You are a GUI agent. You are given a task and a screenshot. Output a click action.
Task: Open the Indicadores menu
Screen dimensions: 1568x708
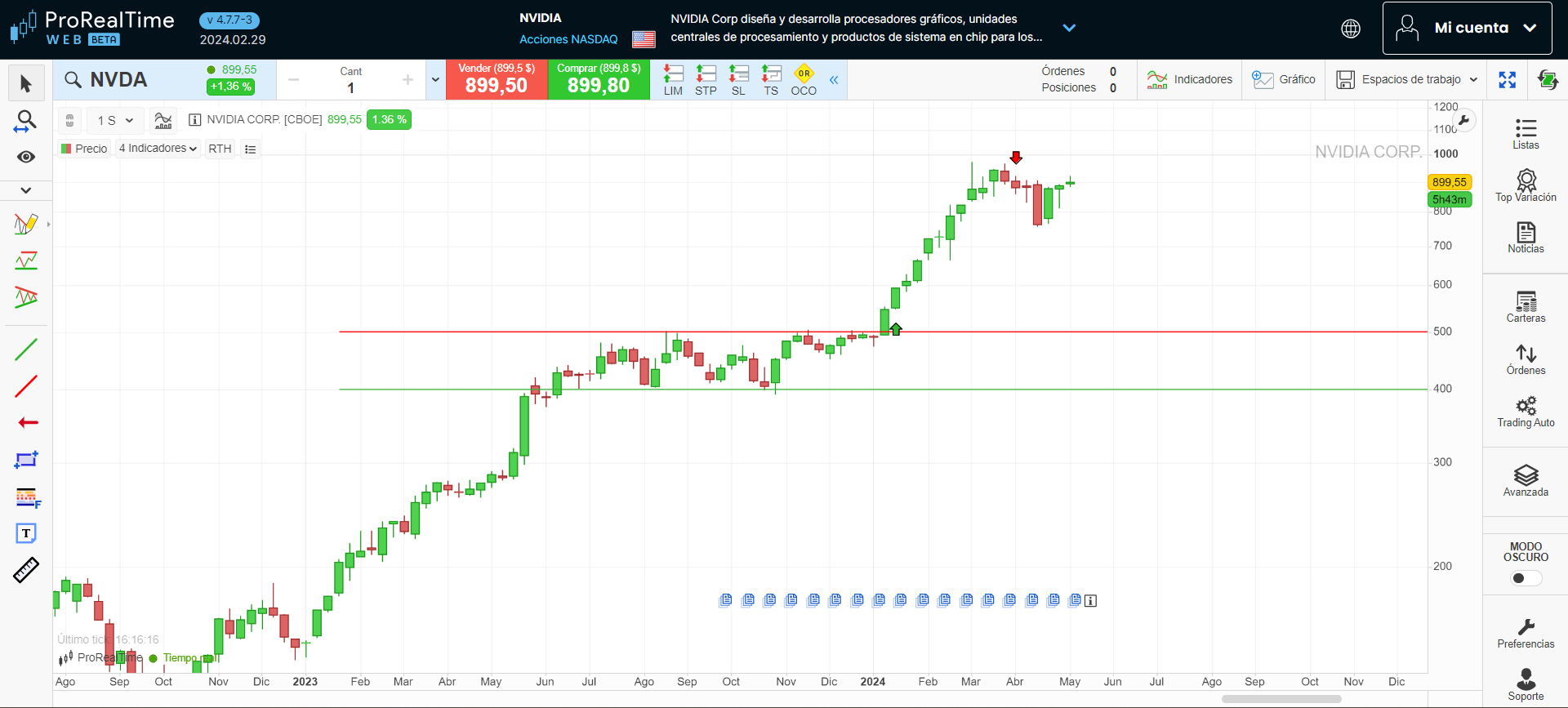[1189, 79]
